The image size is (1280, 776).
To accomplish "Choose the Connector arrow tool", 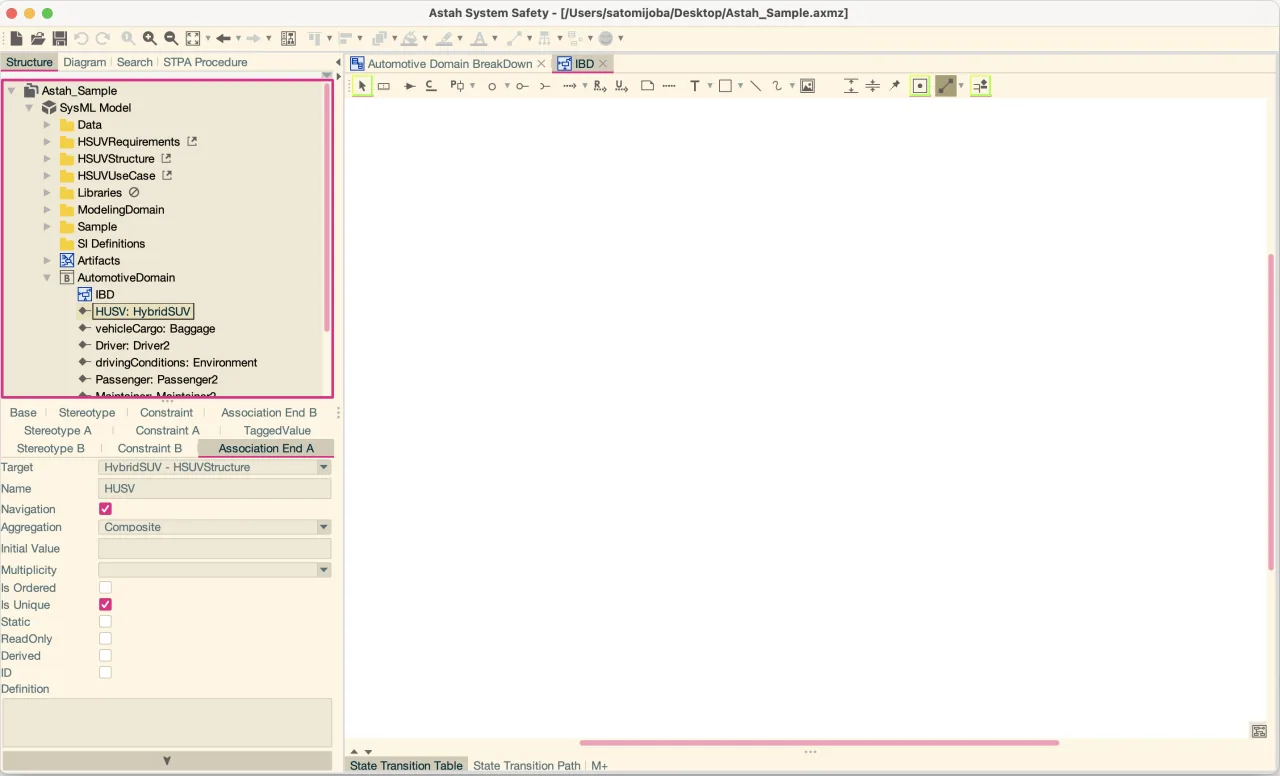I will tap(409, 86).
